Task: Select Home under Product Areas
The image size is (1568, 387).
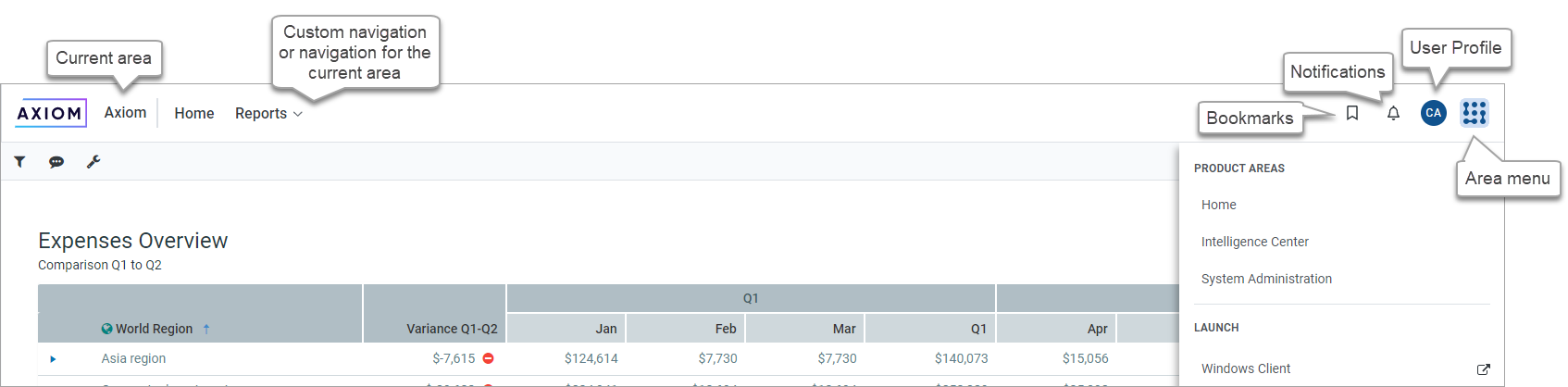Action: (1219, 205)
